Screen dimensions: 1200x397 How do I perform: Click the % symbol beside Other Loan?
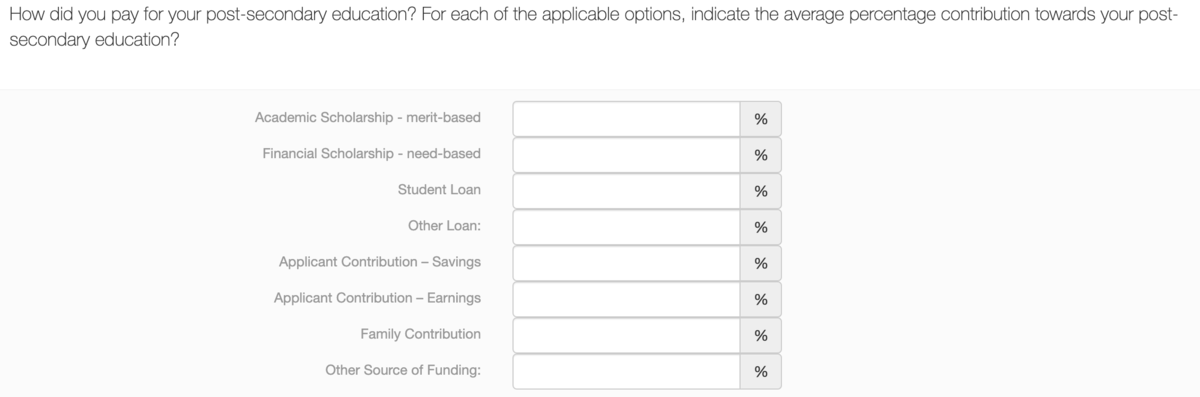pyautogui.click(x=761, y=227)
